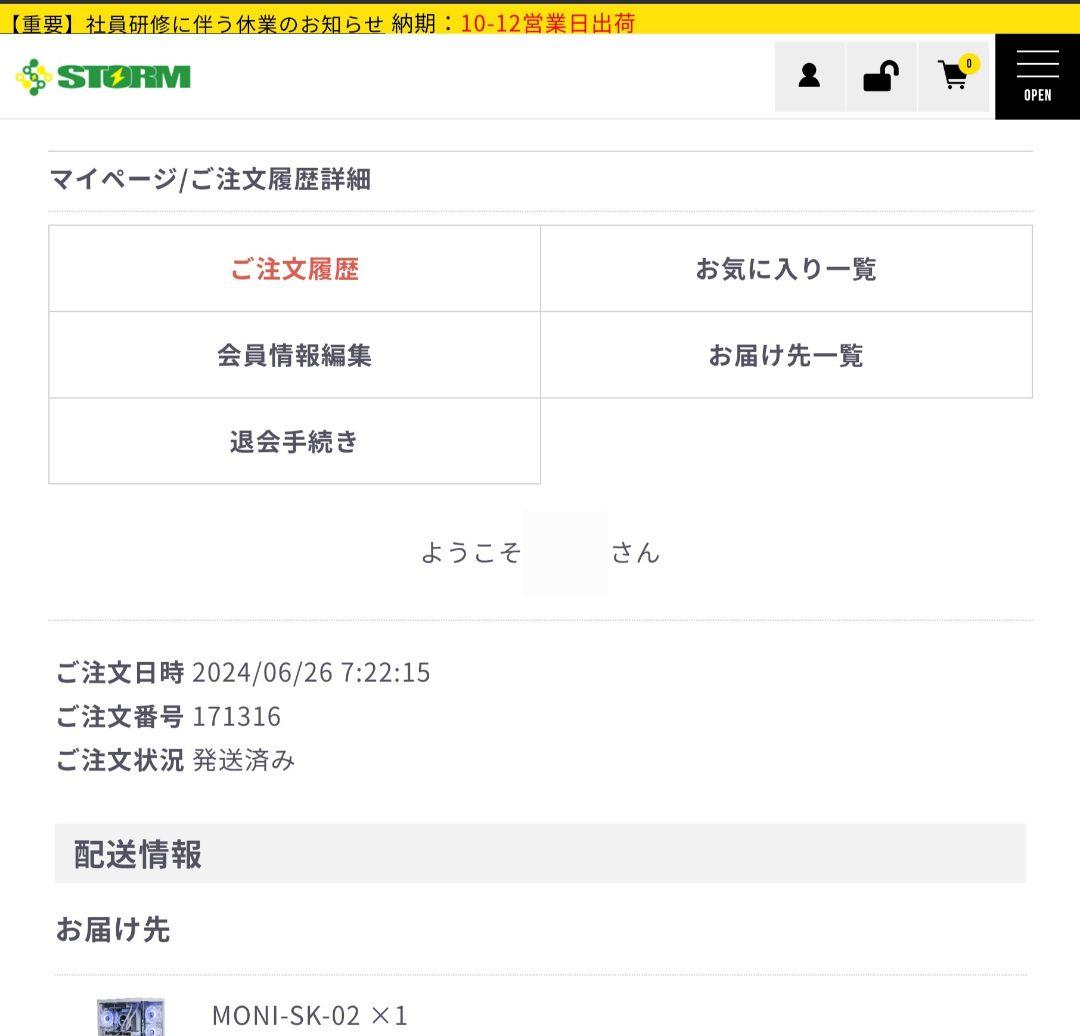Open the 社員研修に伴う休業のお知らせ notice
1080x1036 pixels.
pyautogui.click(x=234, y=23)
